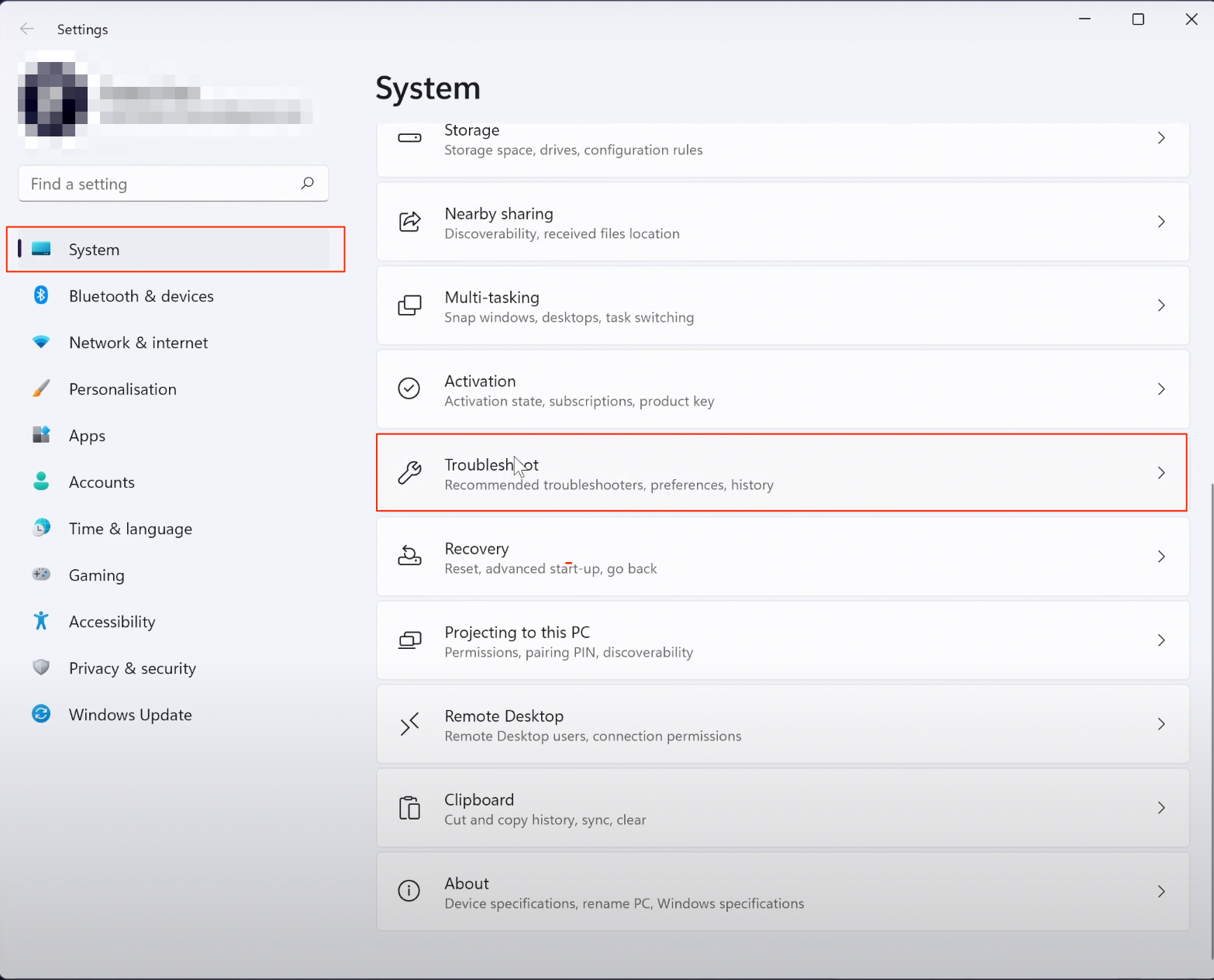Viewport: 1214px width, 980px height.
Task: Click the Troubleshoot wrench icon
Action: (409, 472)
